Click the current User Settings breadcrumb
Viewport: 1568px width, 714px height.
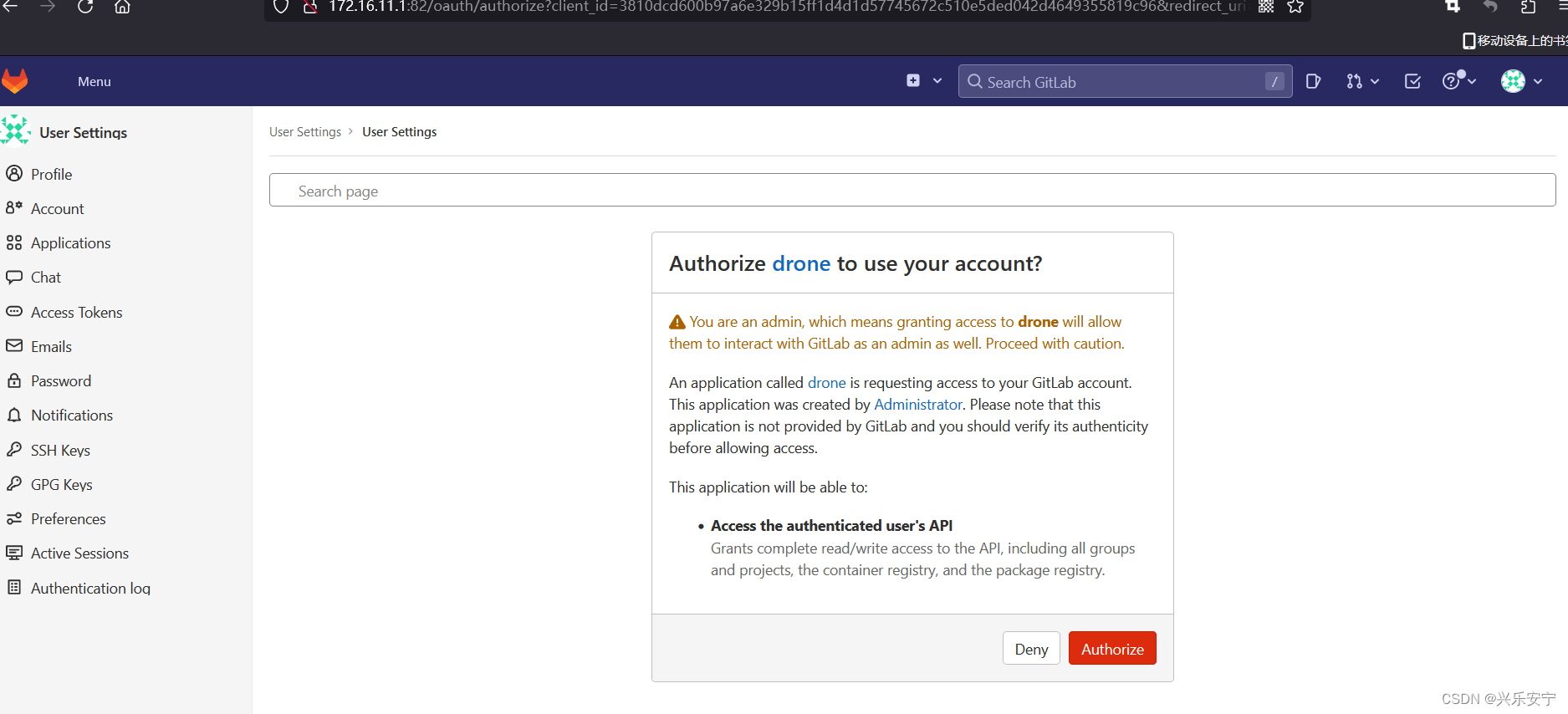(x=399, y=132)
